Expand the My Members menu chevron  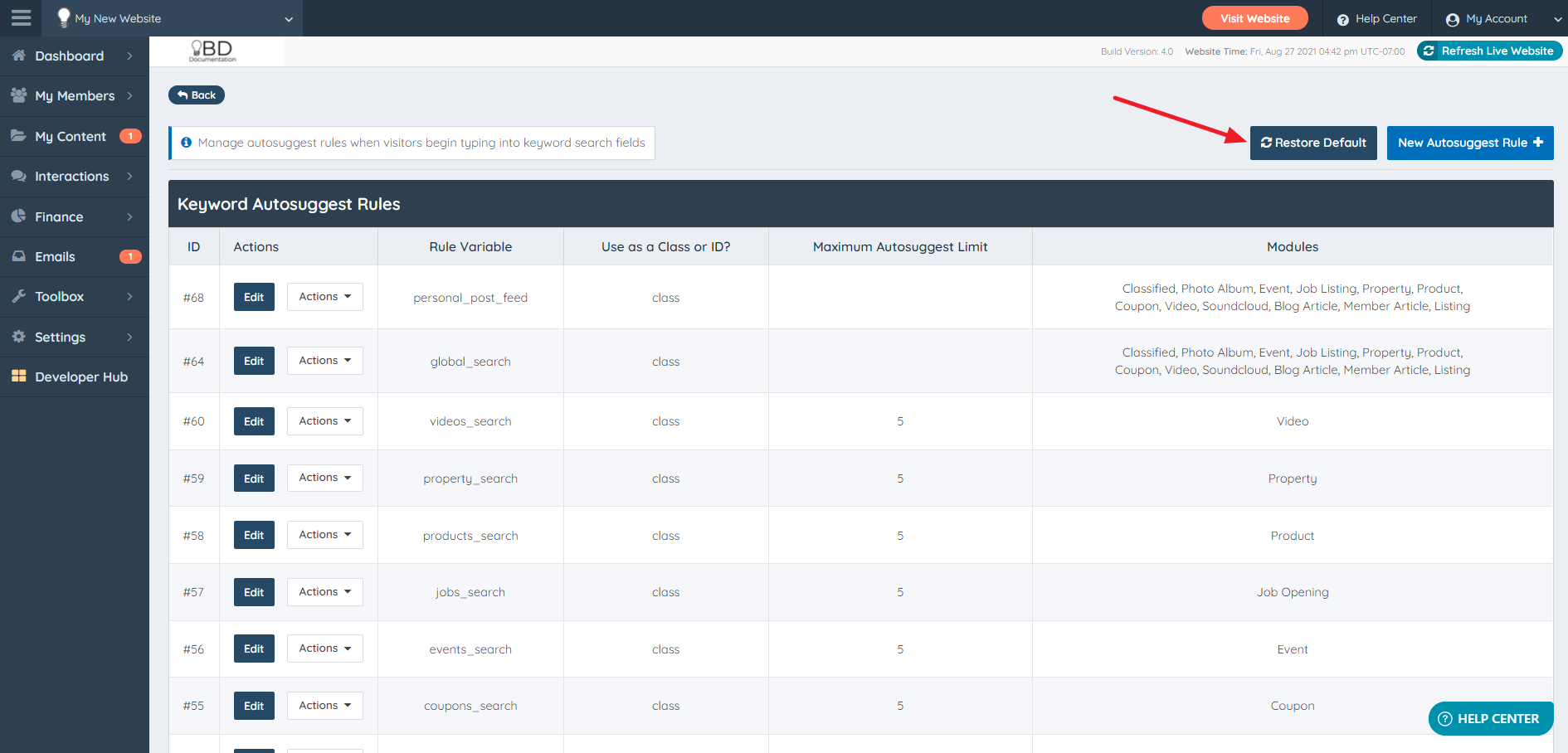(129, 95)
